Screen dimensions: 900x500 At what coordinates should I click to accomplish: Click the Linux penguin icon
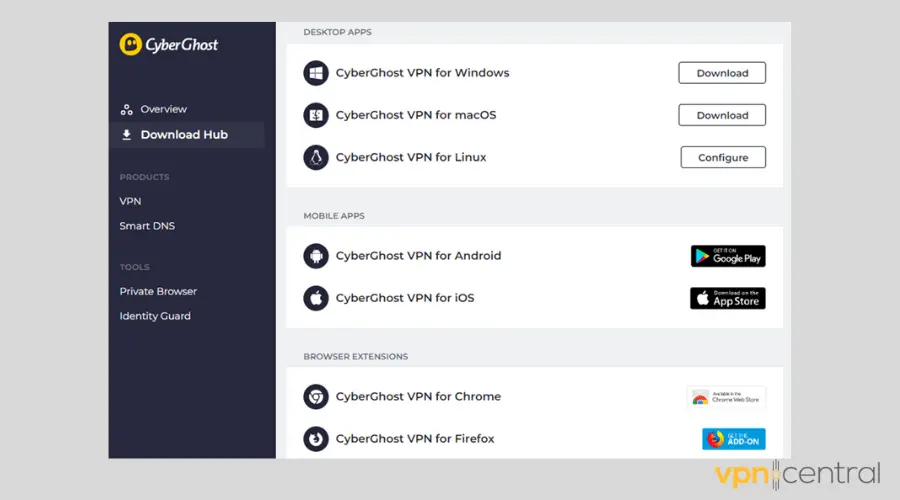[316, 157]
